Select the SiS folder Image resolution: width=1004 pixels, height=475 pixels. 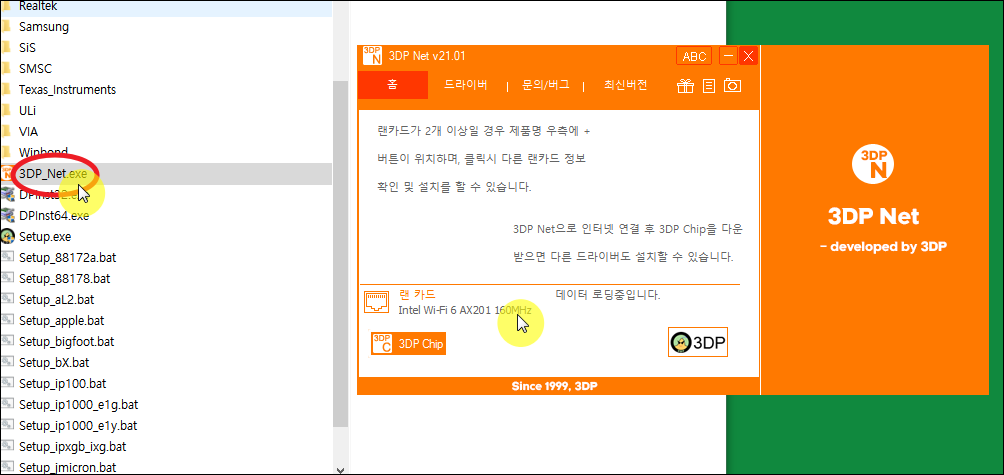(x=28, y=47)
